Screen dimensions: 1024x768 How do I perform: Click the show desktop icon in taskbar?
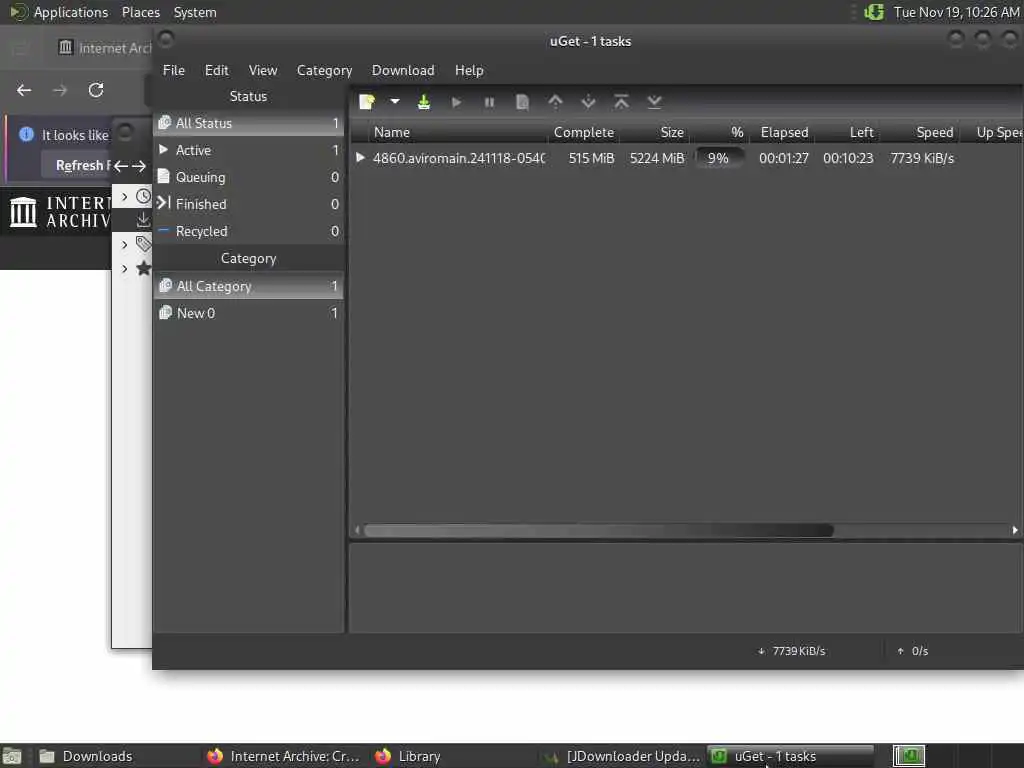(x=12, y=756)
